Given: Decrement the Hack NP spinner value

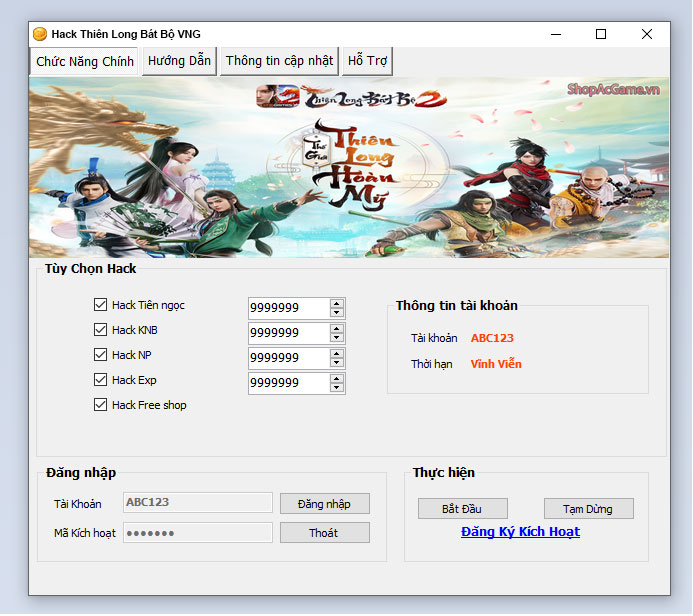Looking at the screenshot, I should (336, 363).
